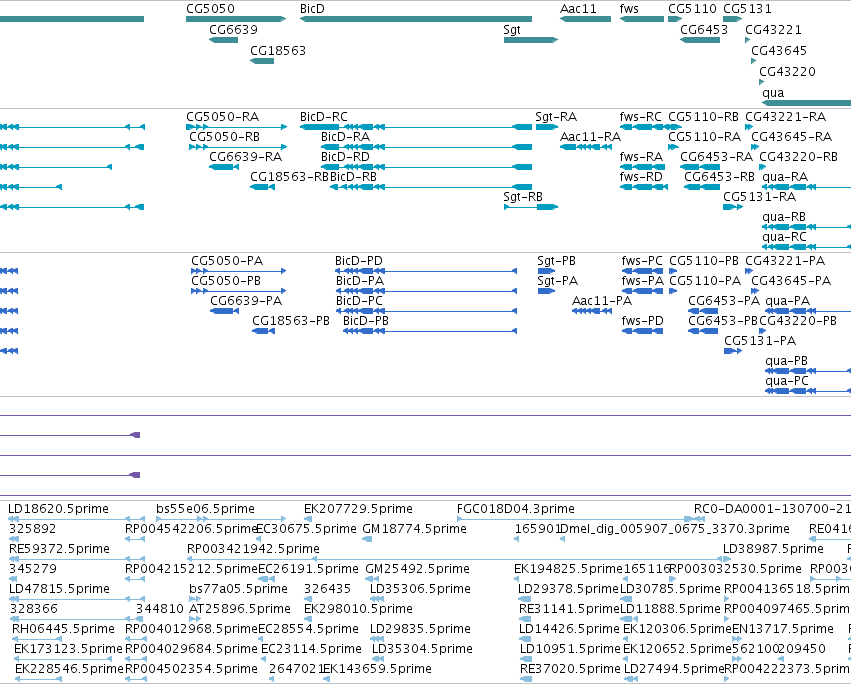Click the LD29835.5prime EST label
Image resolution: width=851 pixels, height=684 pixels.
coord(420,629)
